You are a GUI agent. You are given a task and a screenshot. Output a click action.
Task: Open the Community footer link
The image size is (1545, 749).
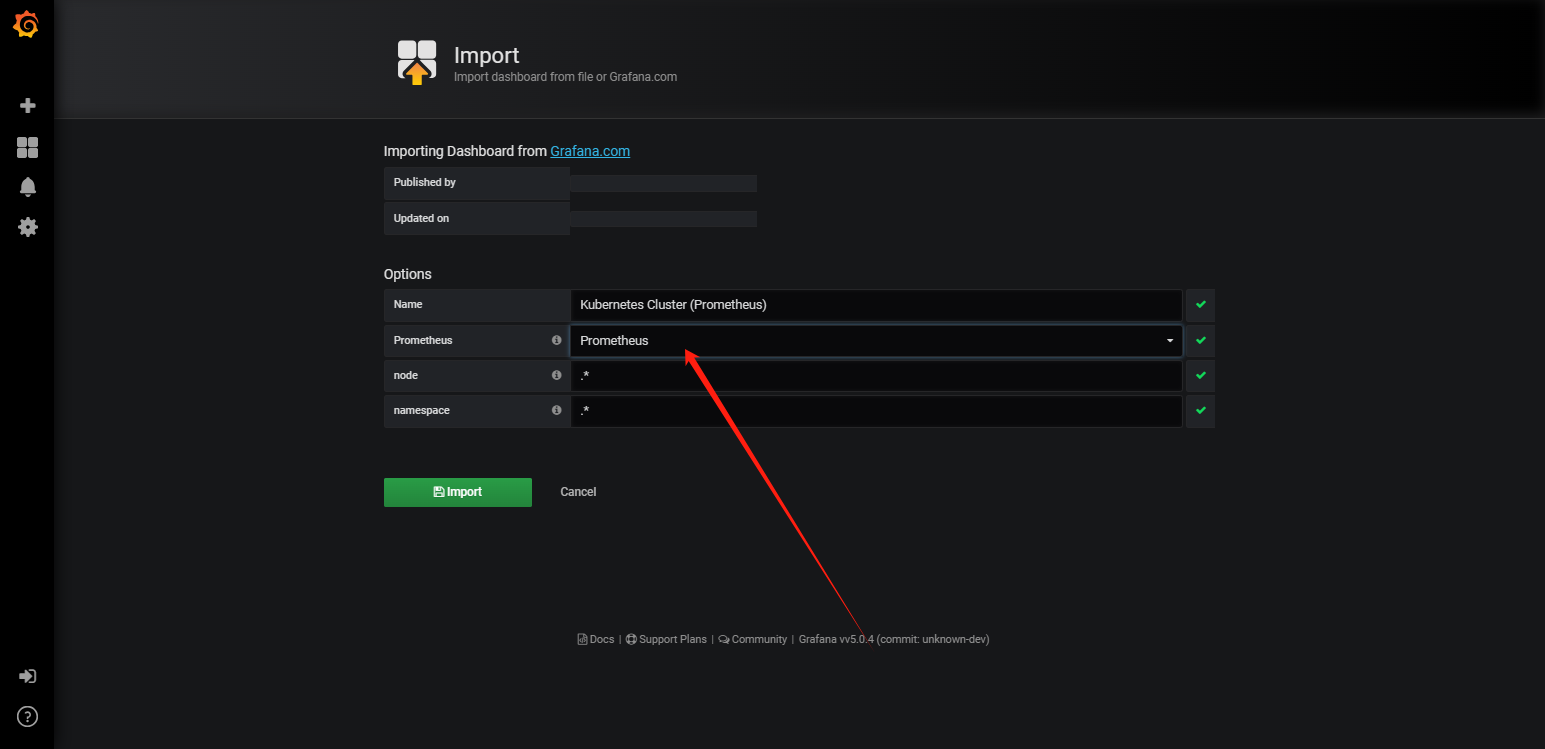click(x=752, y=639)
